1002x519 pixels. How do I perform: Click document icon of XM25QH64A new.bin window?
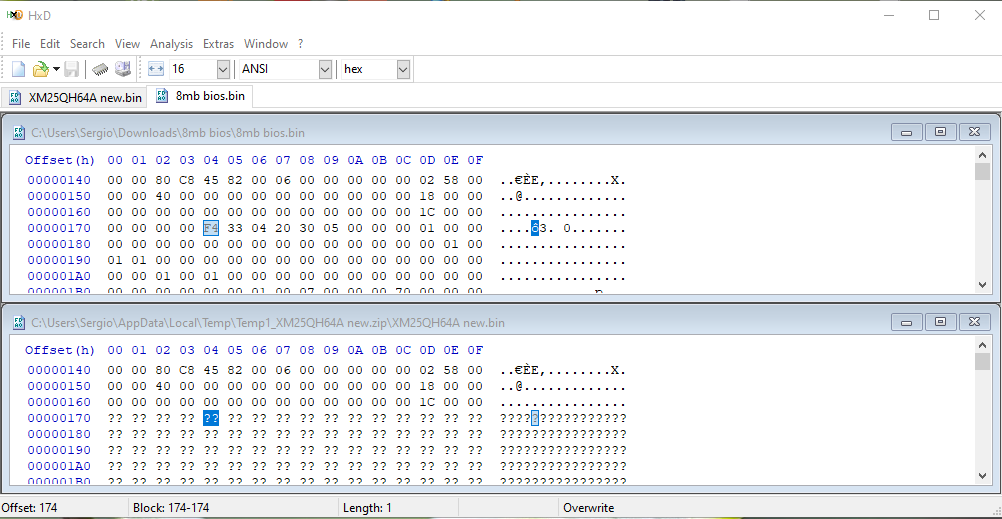point(19,323)
